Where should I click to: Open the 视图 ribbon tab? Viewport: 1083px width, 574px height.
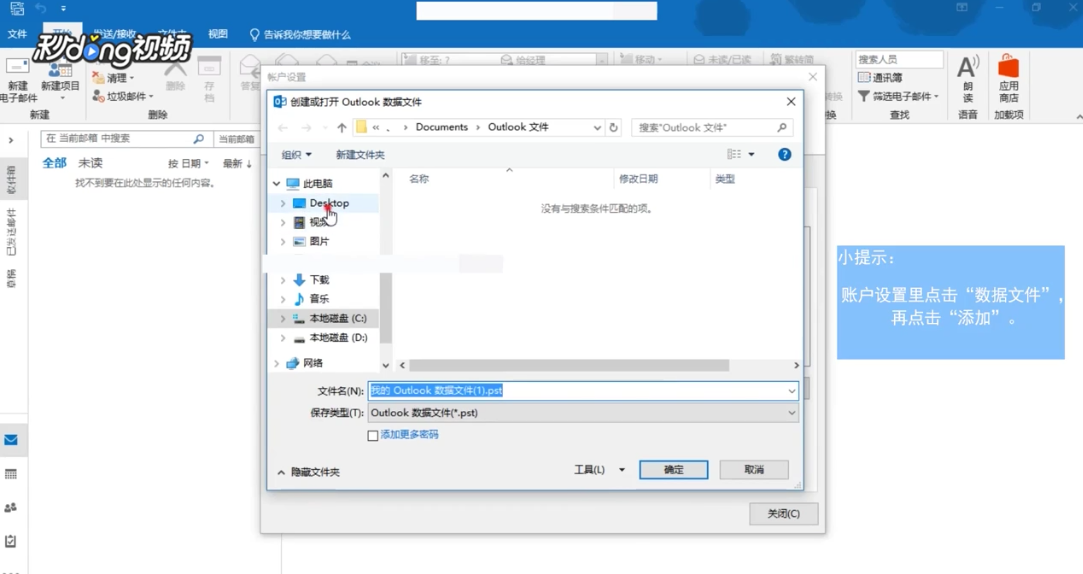(x=218, y=34)
